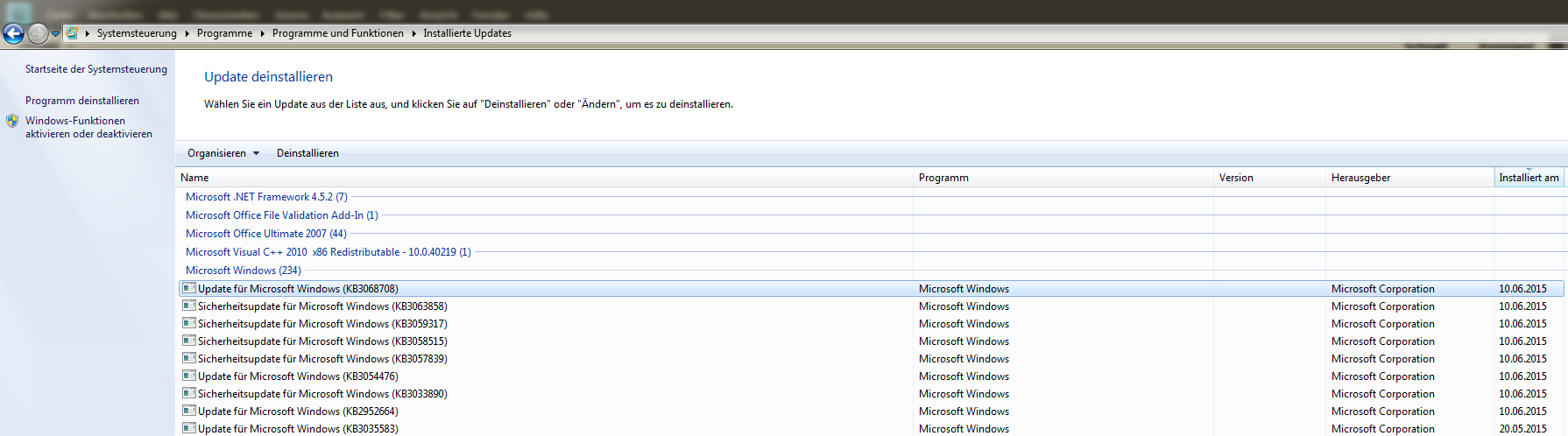Open the Organisieren dropdown menu
The width and height of the screenshot is (1568, 436).
tap(223, 153)
